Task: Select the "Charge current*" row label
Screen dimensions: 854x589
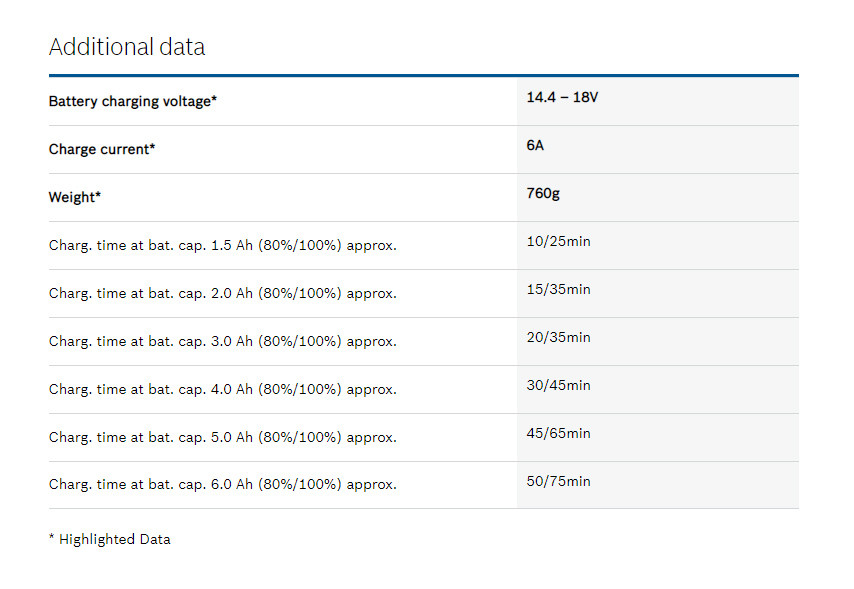Action: tap(102, 149)
